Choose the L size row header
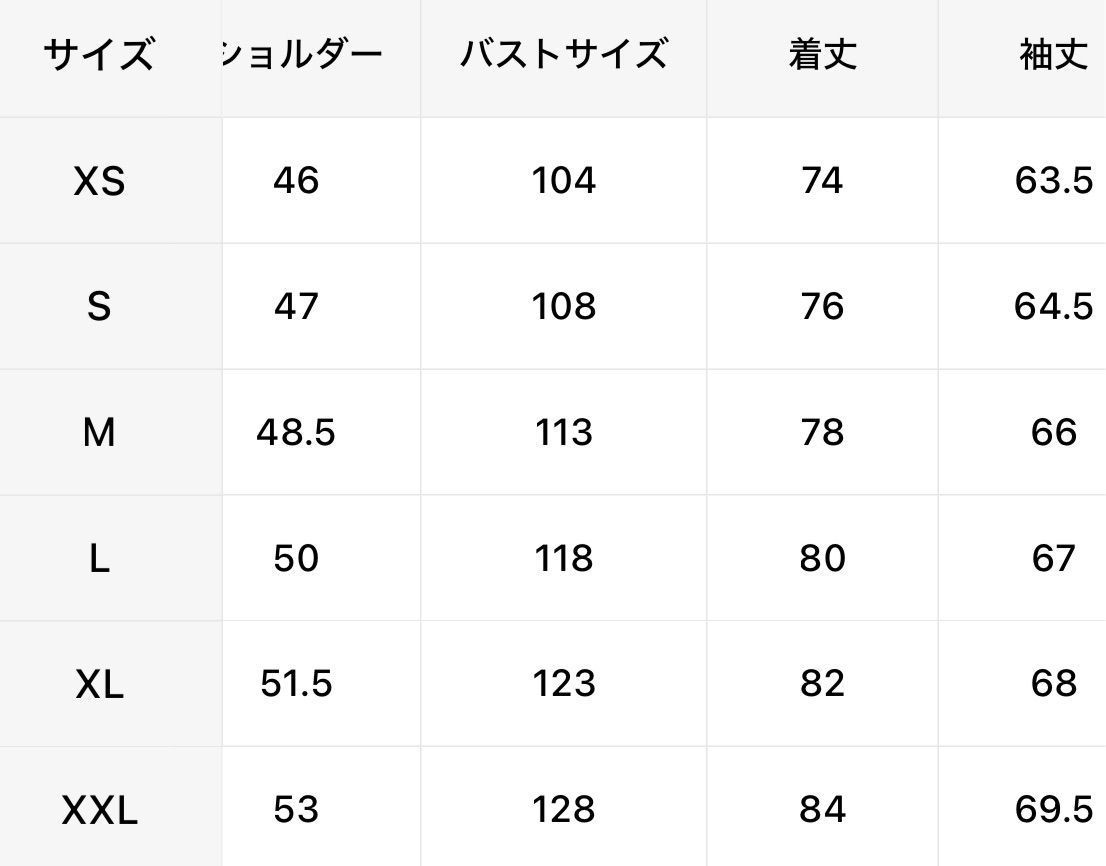1106x866 pixels. click(x=99, y=559)
